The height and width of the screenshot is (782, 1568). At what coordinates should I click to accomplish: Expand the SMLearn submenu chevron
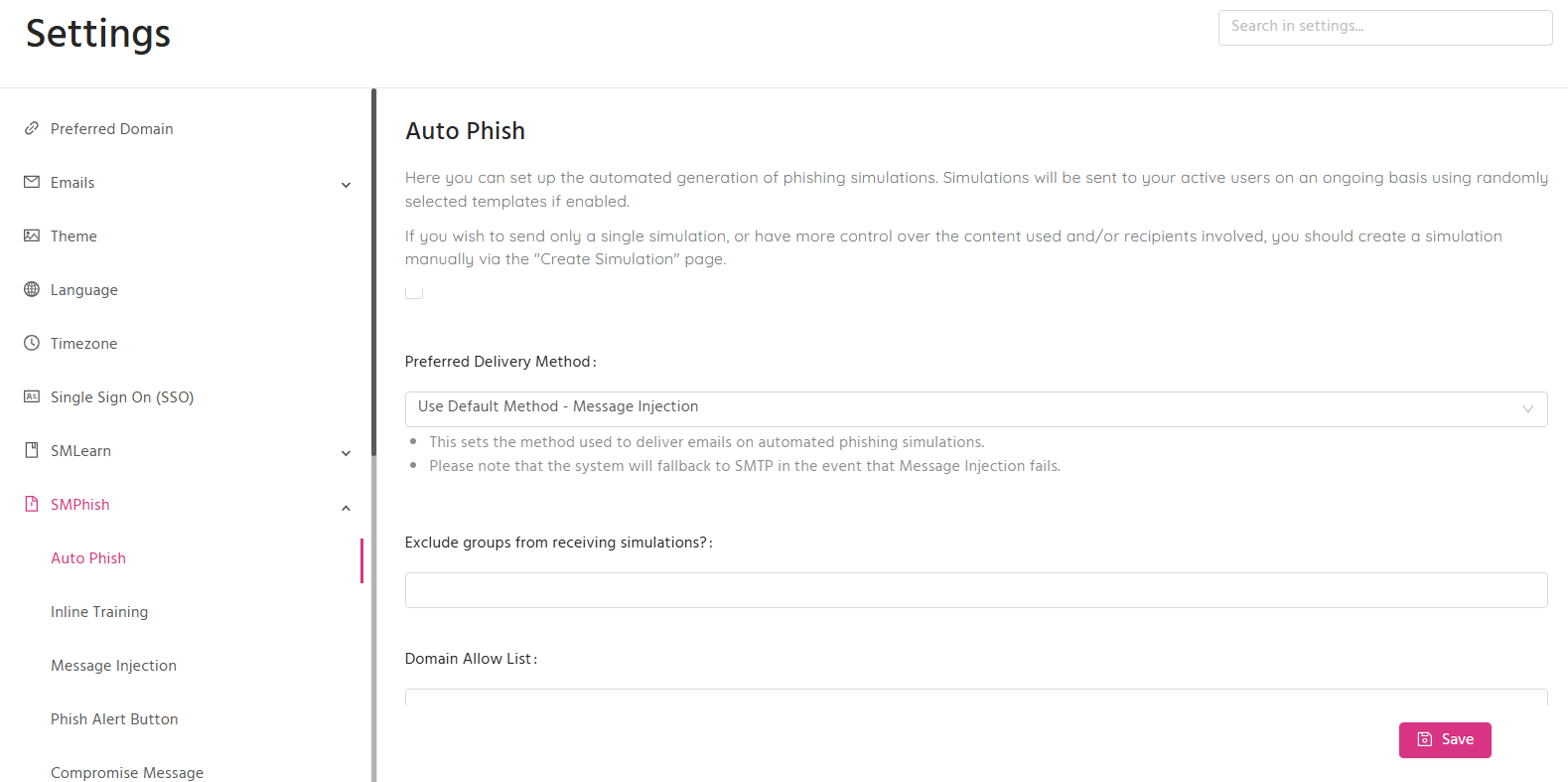(x=346, y=453)
